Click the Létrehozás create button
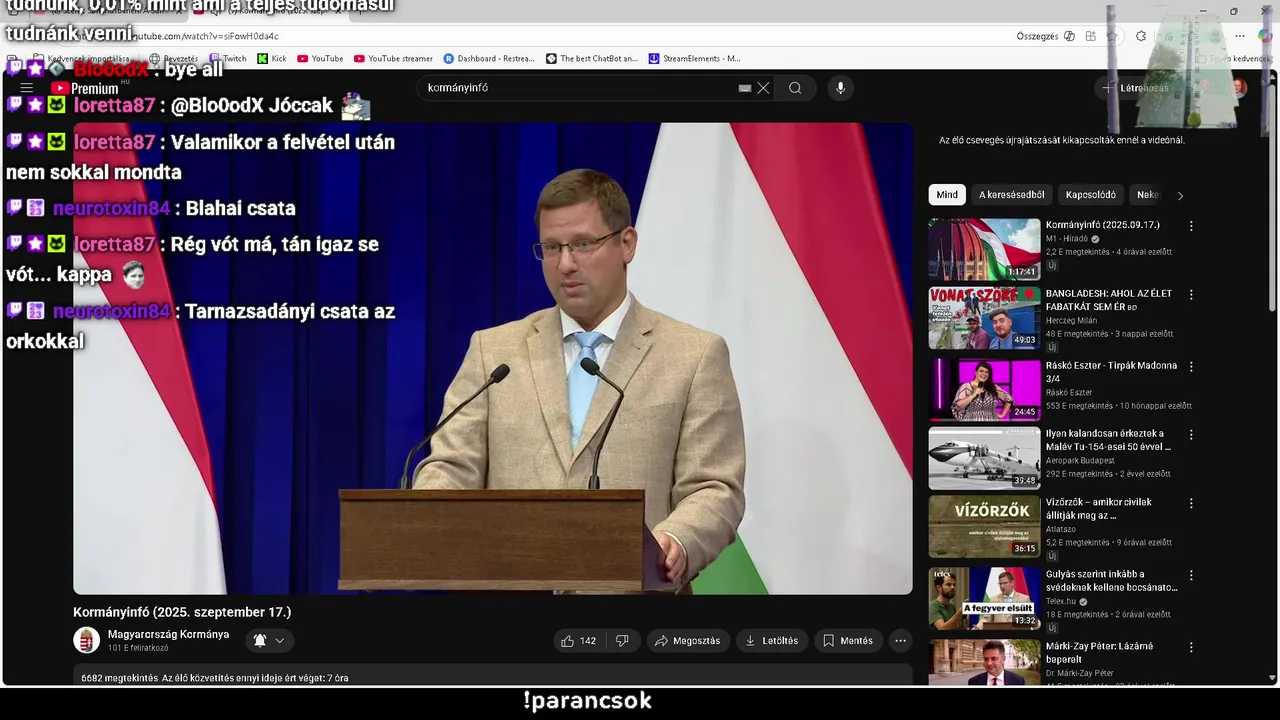This screenshot has width=1280, height=720. tap(1136, 88)
